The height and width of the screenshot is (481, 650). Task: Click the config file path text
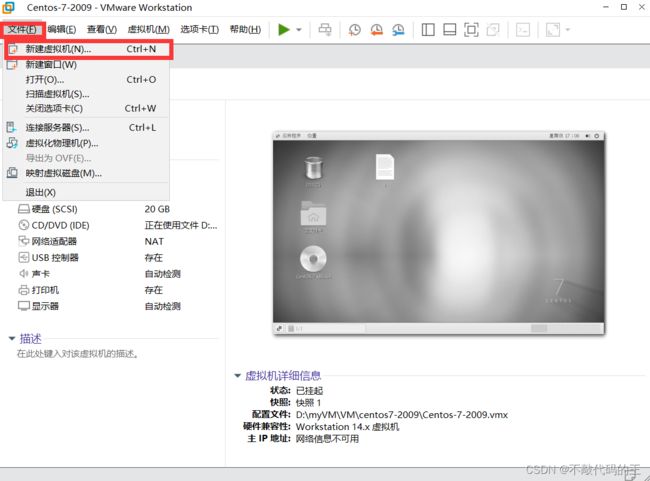tap(402, 415)
